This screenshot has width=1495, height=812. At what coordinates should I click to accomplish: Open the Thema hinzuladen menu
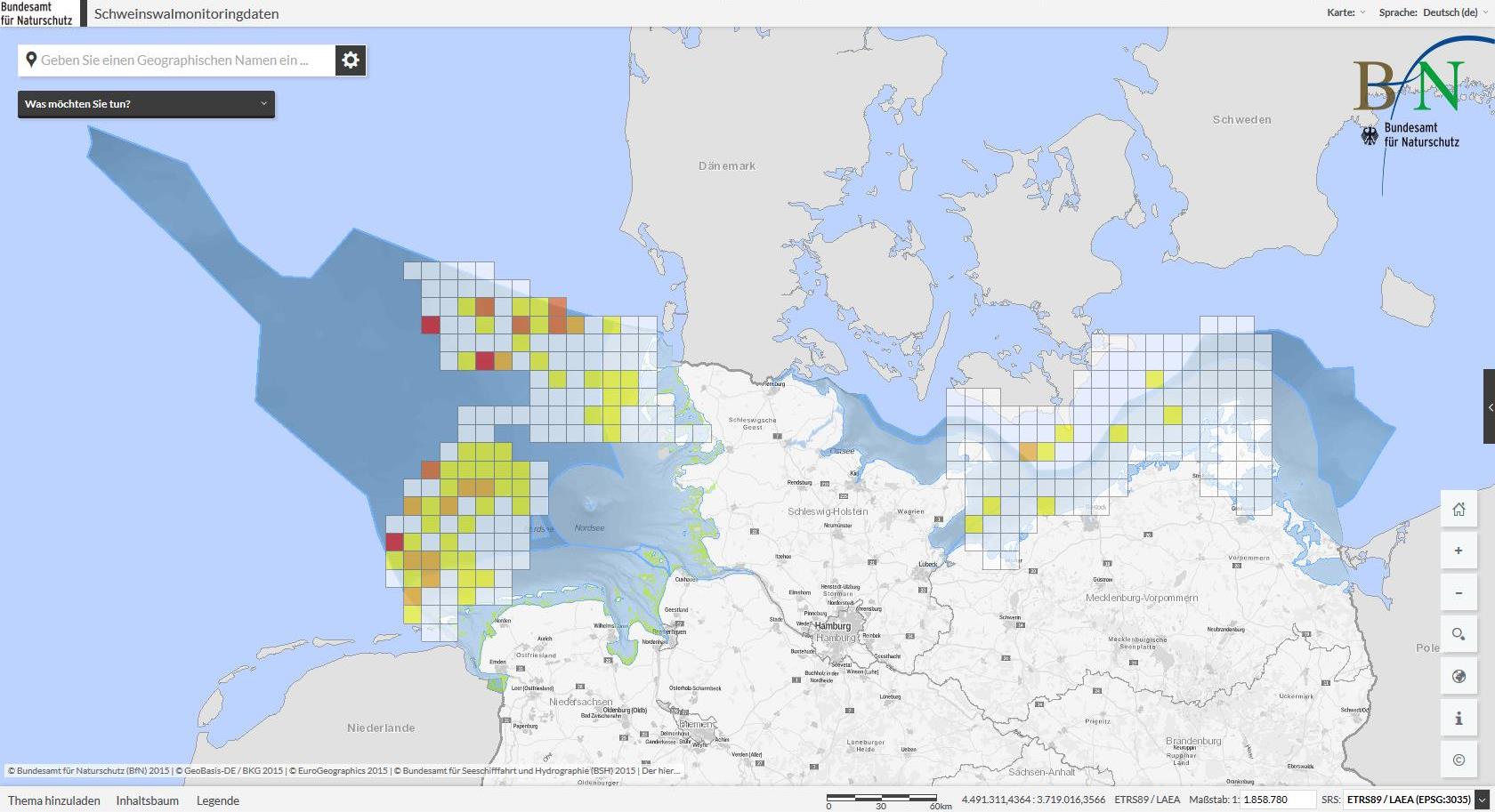point(54,800)
